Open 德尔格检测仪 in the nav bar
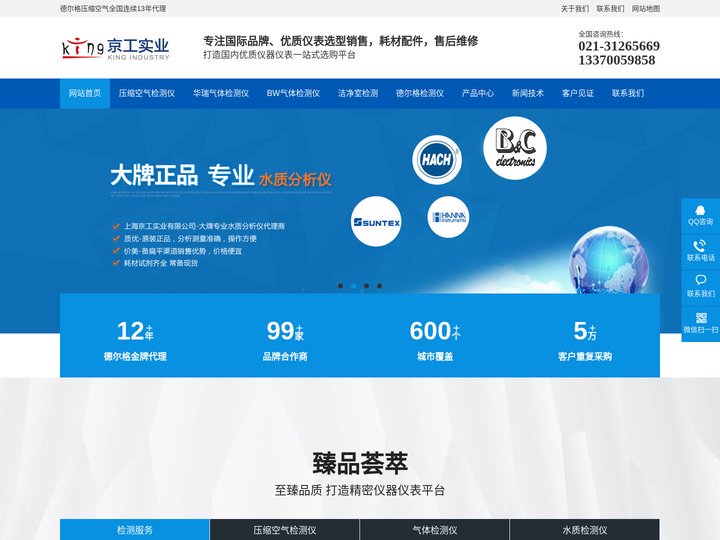720x540 pixels. click(x=420, y=93)
